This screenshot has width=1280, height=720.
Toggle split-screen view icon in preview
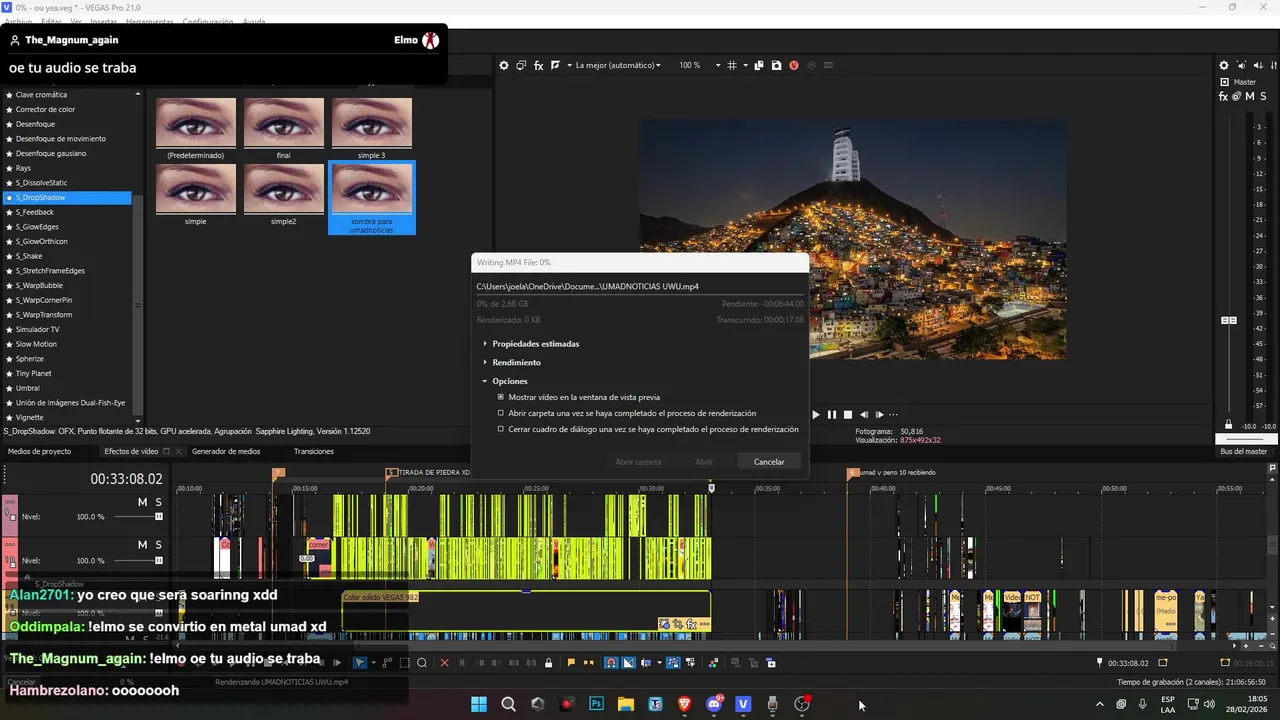[555, 65]
